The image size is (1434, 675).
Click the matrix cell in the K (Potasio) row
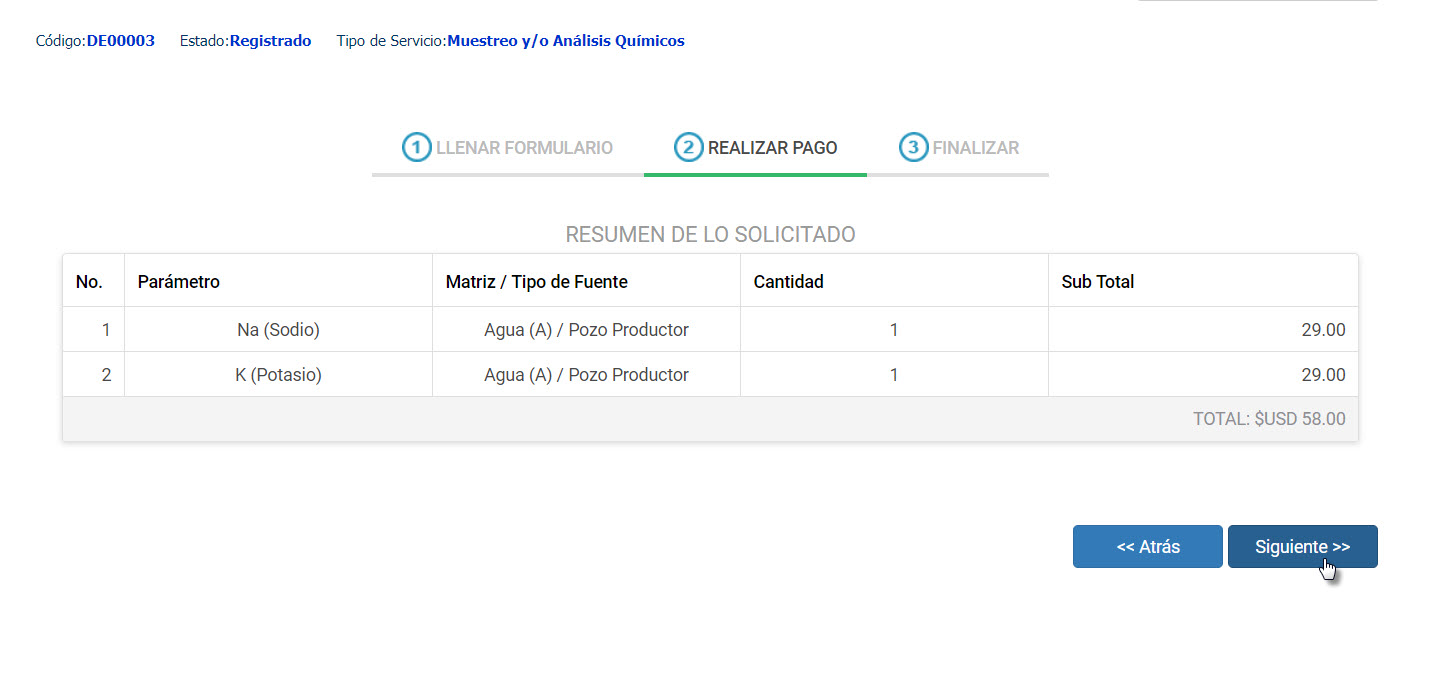[x=586, y=375]
